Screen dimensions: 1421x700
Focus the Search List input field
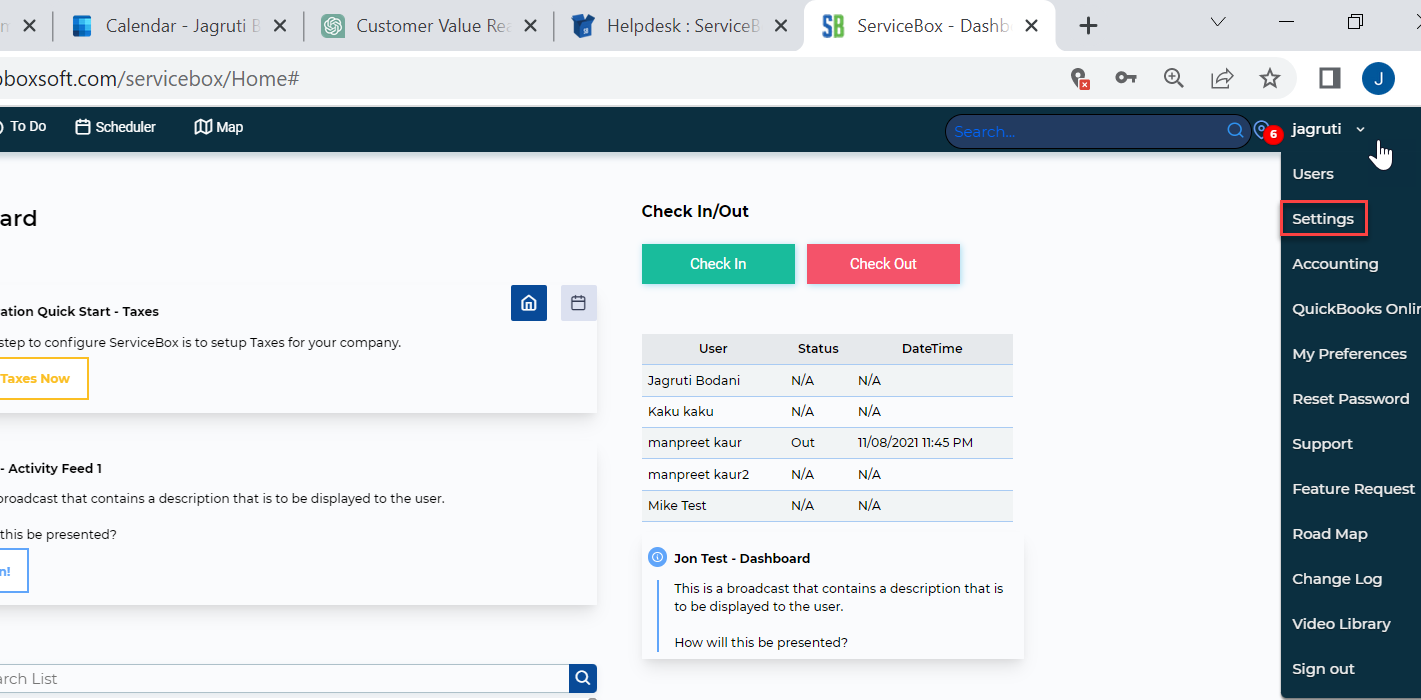pyautogui.click(x=284, y=678)
